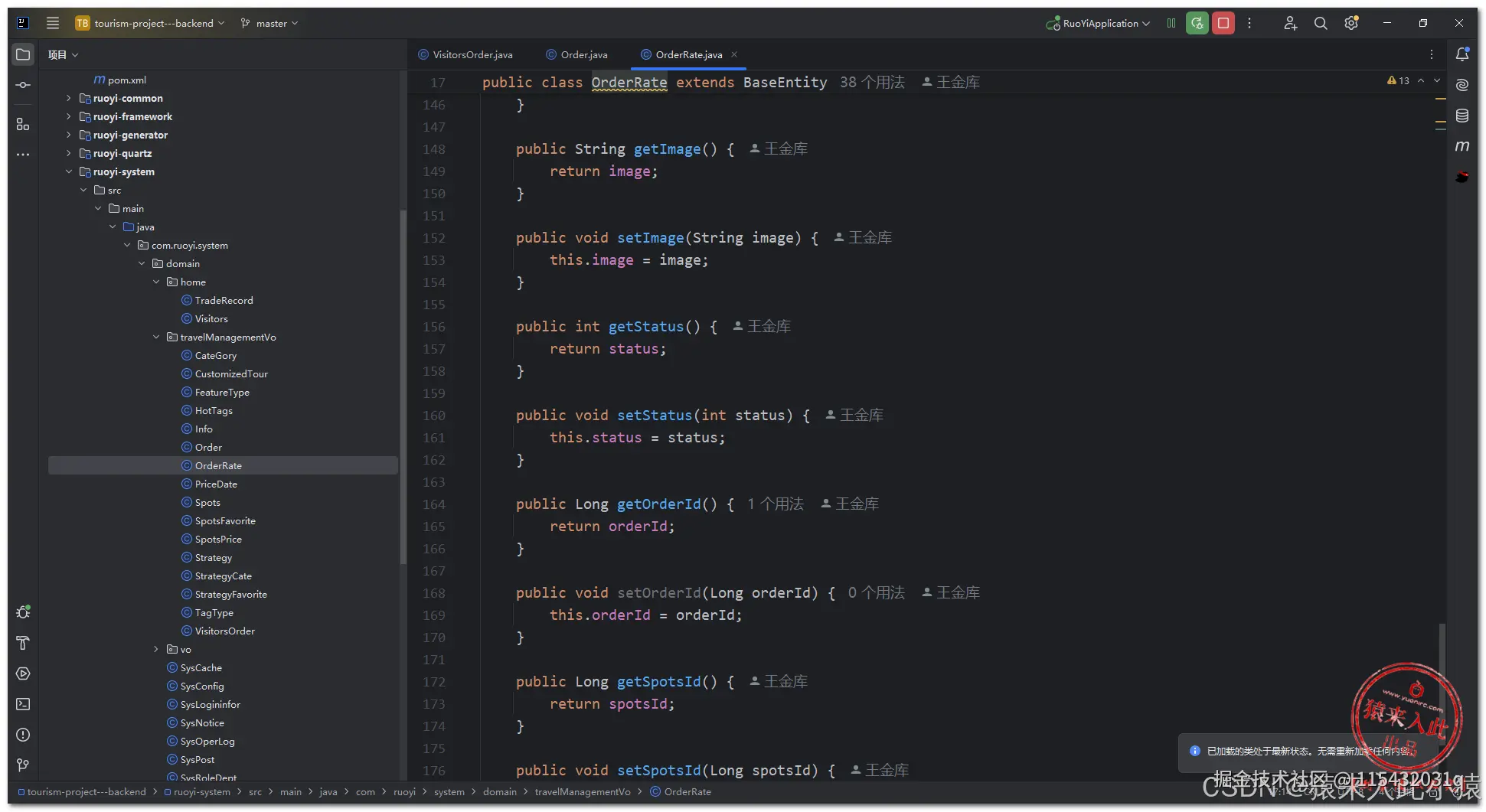Open the Project tool window icon

click(23, 54)
